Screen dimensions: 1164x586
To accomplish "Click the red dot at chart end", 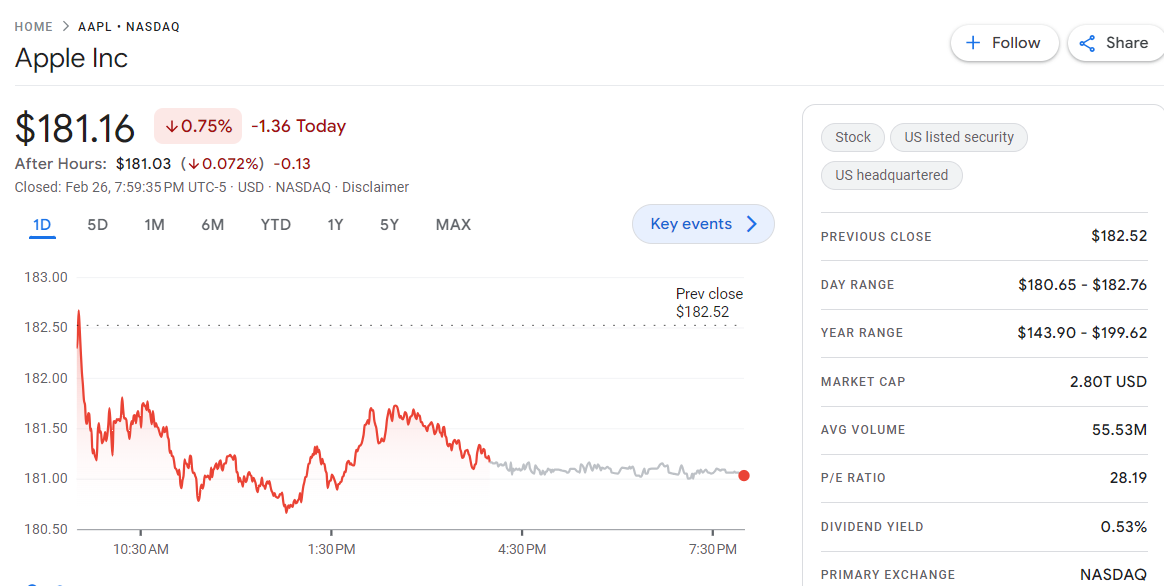I will 744,475.
